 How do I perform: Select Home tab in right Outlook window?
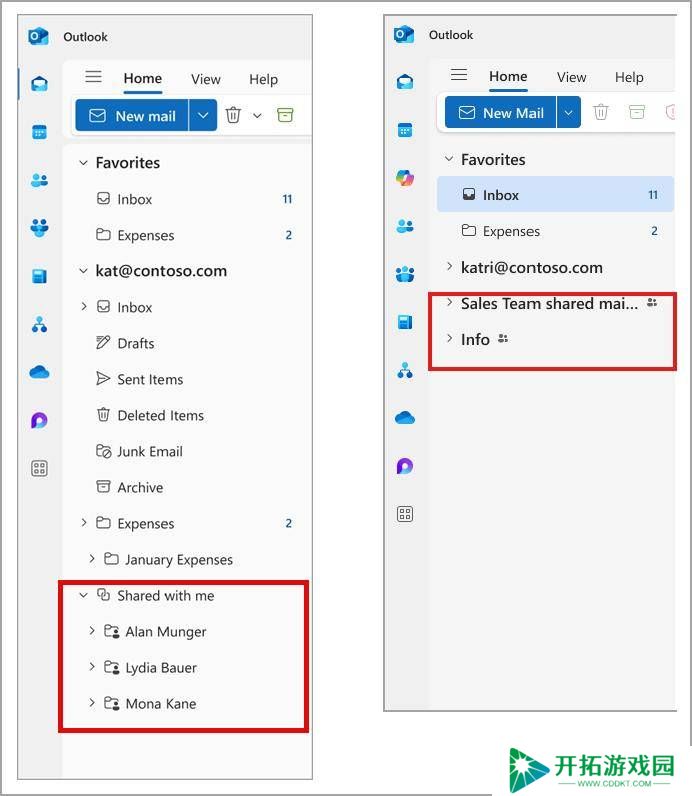click(508, 76)
